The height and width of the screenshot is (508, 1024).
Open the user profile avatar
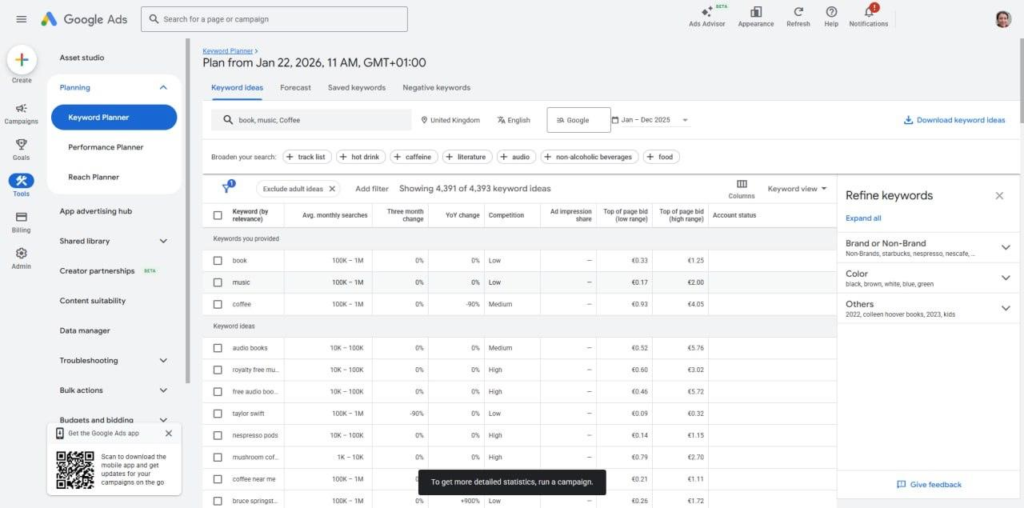[x=1003, y=19]
